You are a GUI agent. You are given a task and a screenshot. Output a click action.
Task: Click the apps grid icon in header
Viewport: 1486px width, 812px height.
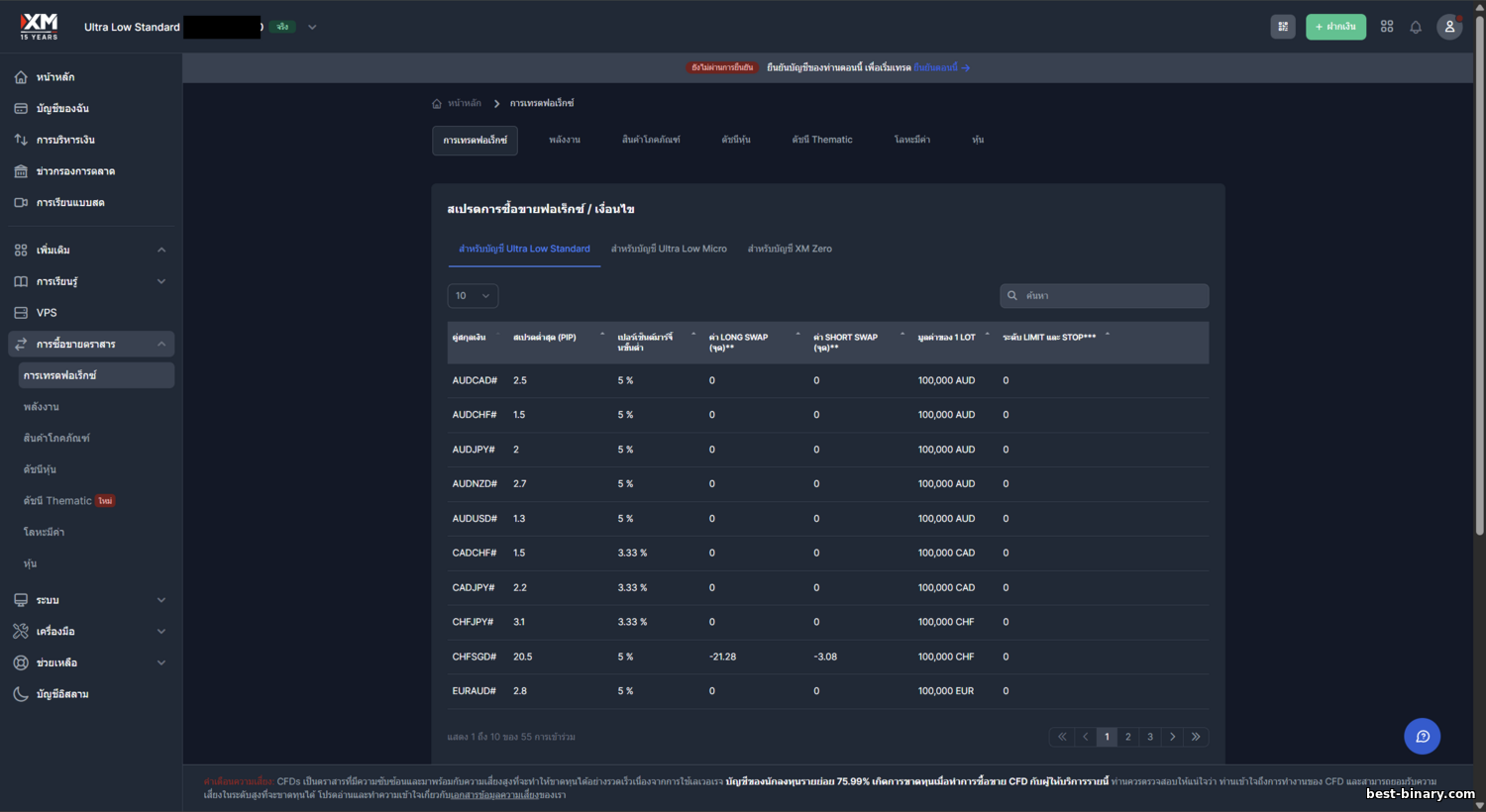[x=1387, y=27]
